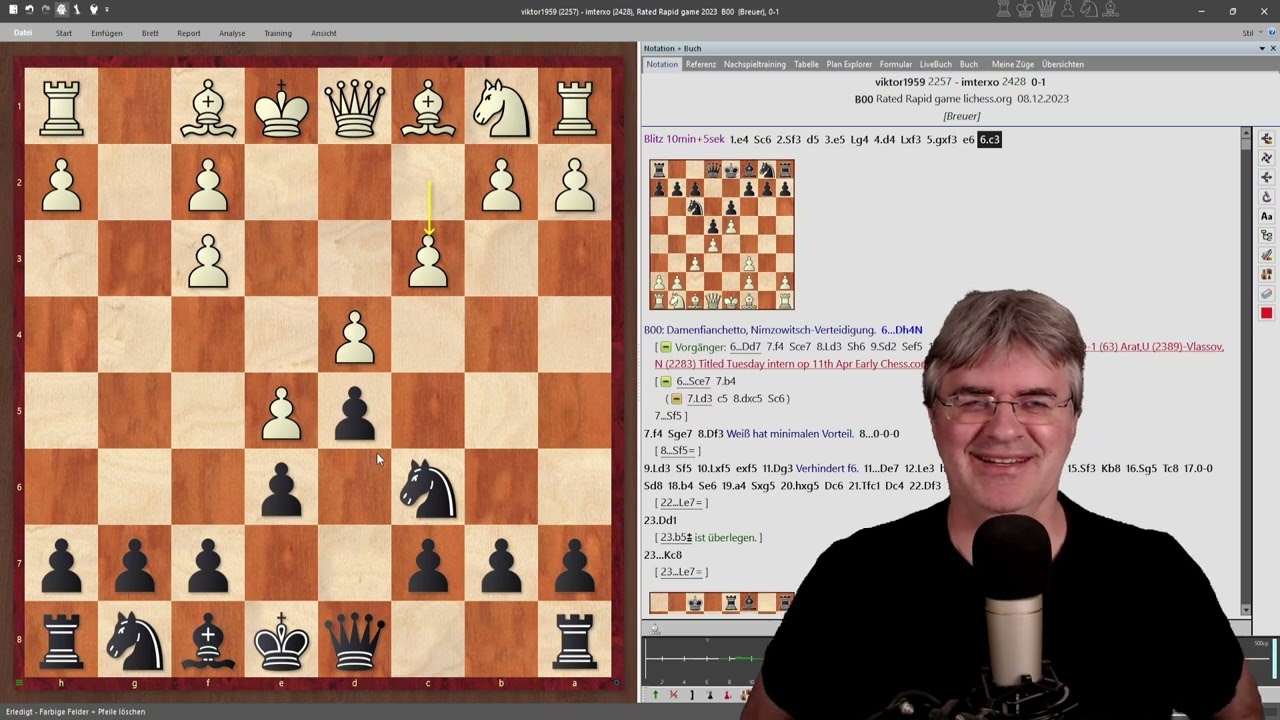Viewport: 1280px width, 720px height.
Task: Open the Start ribbon tab
Action: (64, 33)
